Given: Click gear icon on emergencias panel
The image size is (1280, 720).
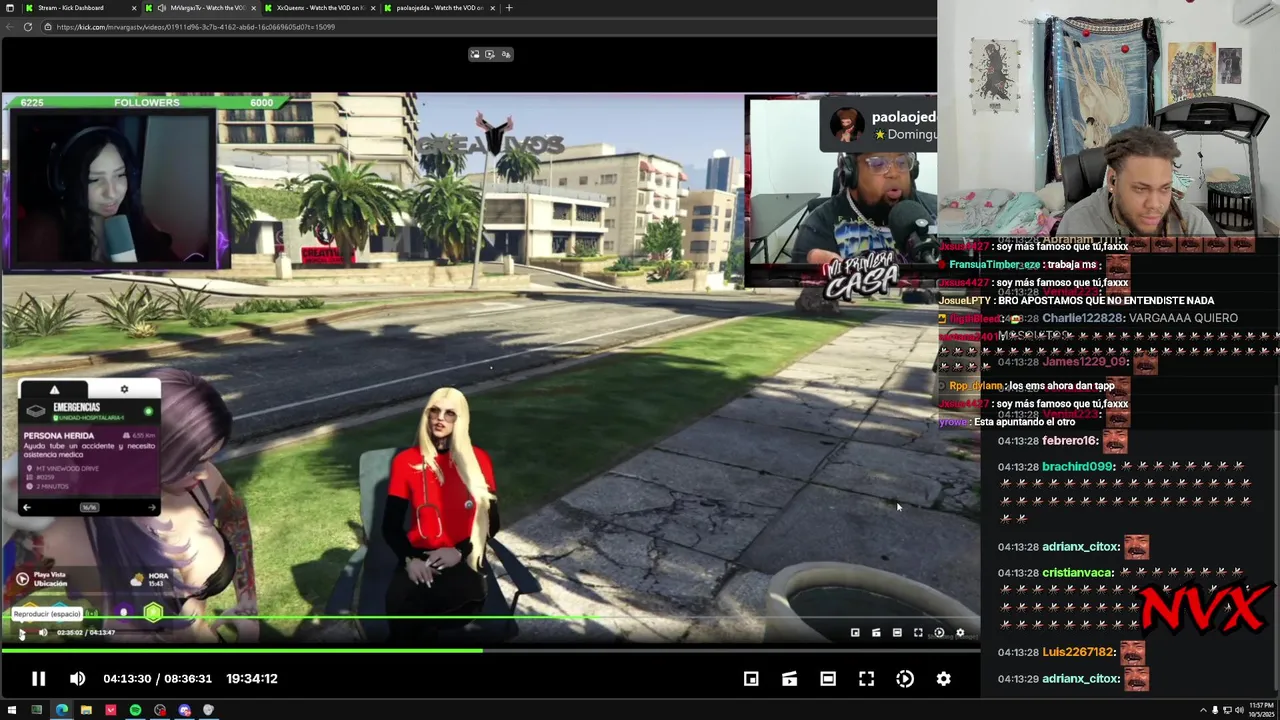Looking at the screenshot, I should tap(124, 389).
